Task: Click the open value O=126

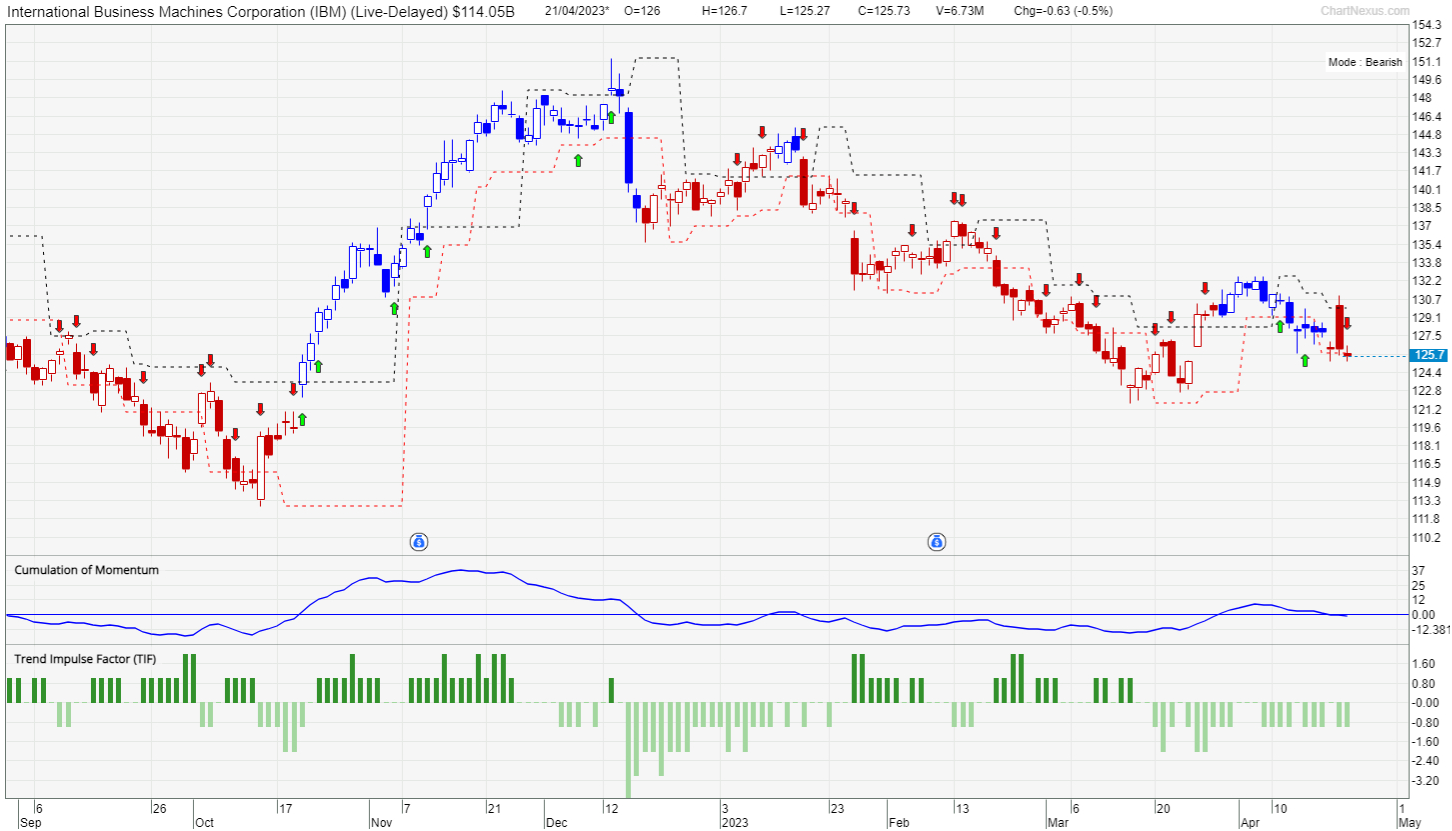Action: point(641,11)
